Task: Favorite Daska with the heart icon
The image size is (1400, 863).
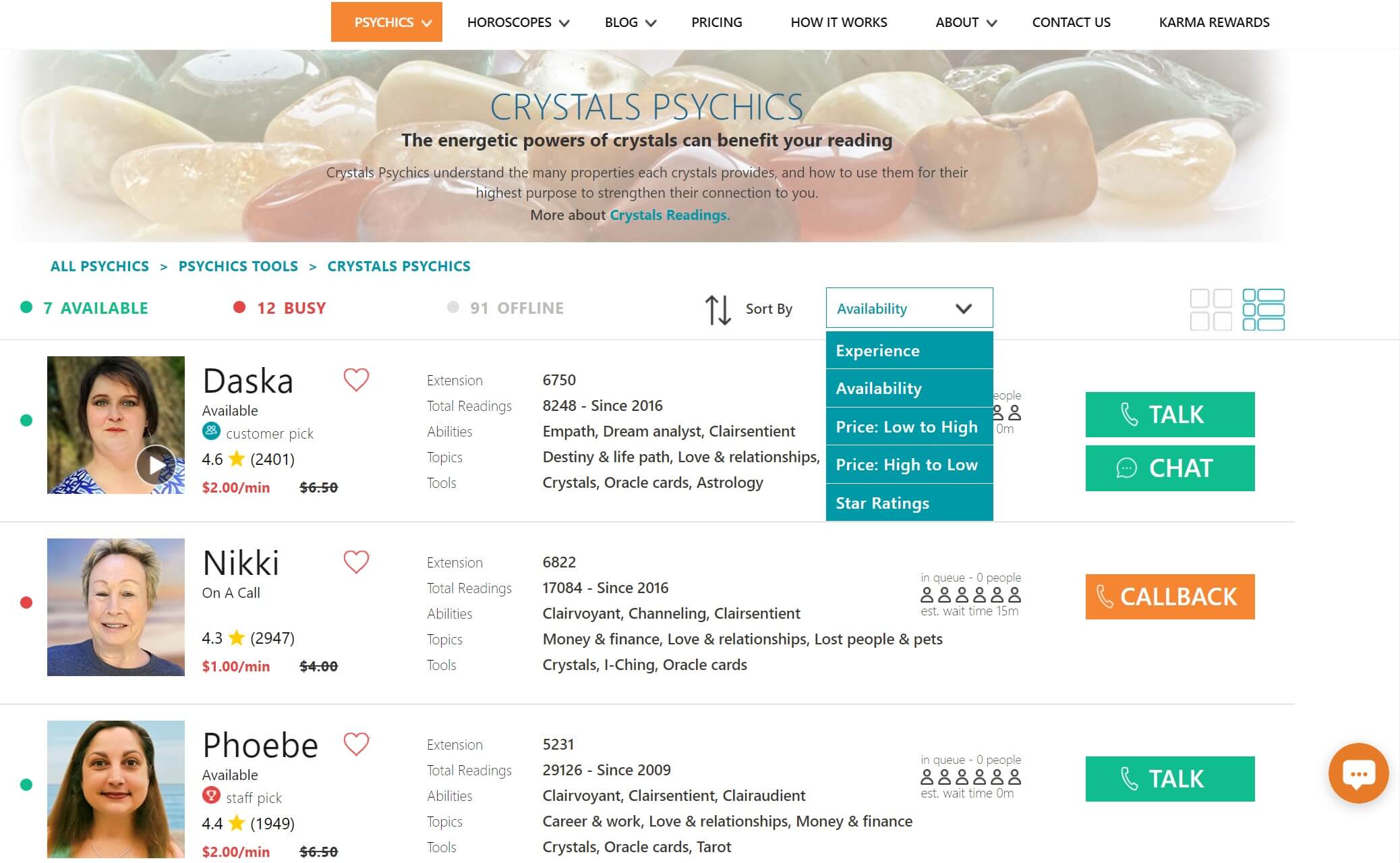Action: 356,380
